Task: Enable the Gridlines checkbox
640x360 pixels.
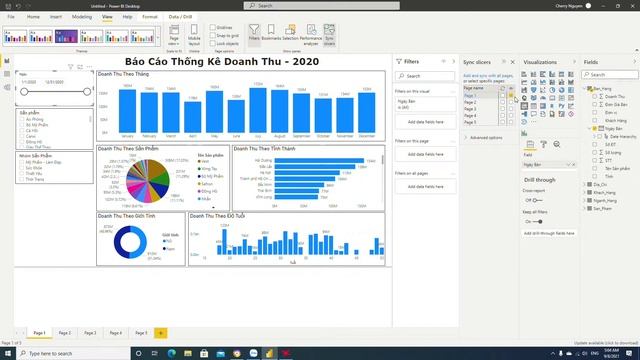Action: (213, 27)
